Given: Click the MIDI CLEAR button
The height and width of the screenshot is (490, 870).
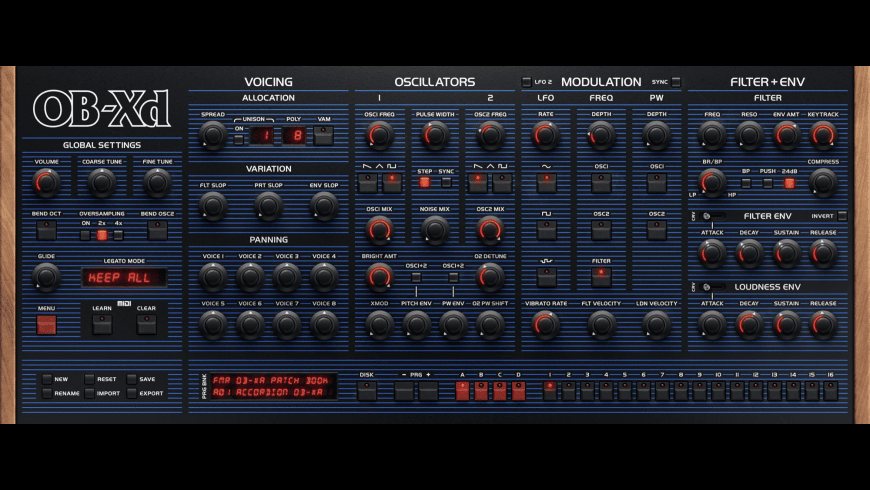Looking at the screenshot, I should [x=146, y=324].
